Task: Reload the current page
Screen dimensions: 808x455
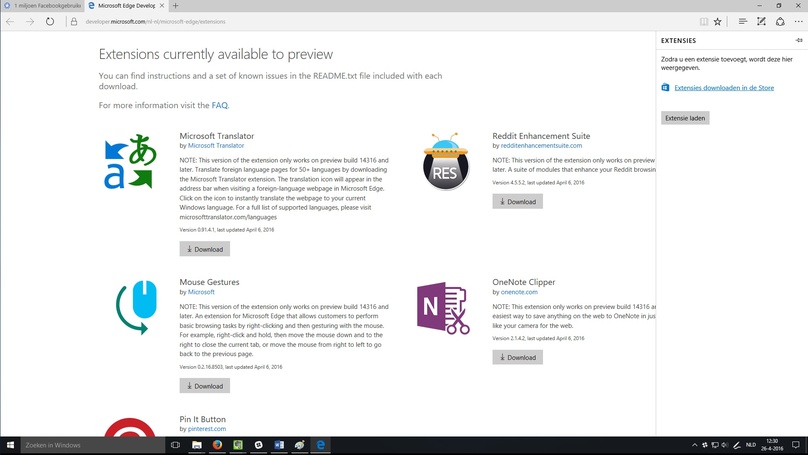Action: click(x=50, y=22)
